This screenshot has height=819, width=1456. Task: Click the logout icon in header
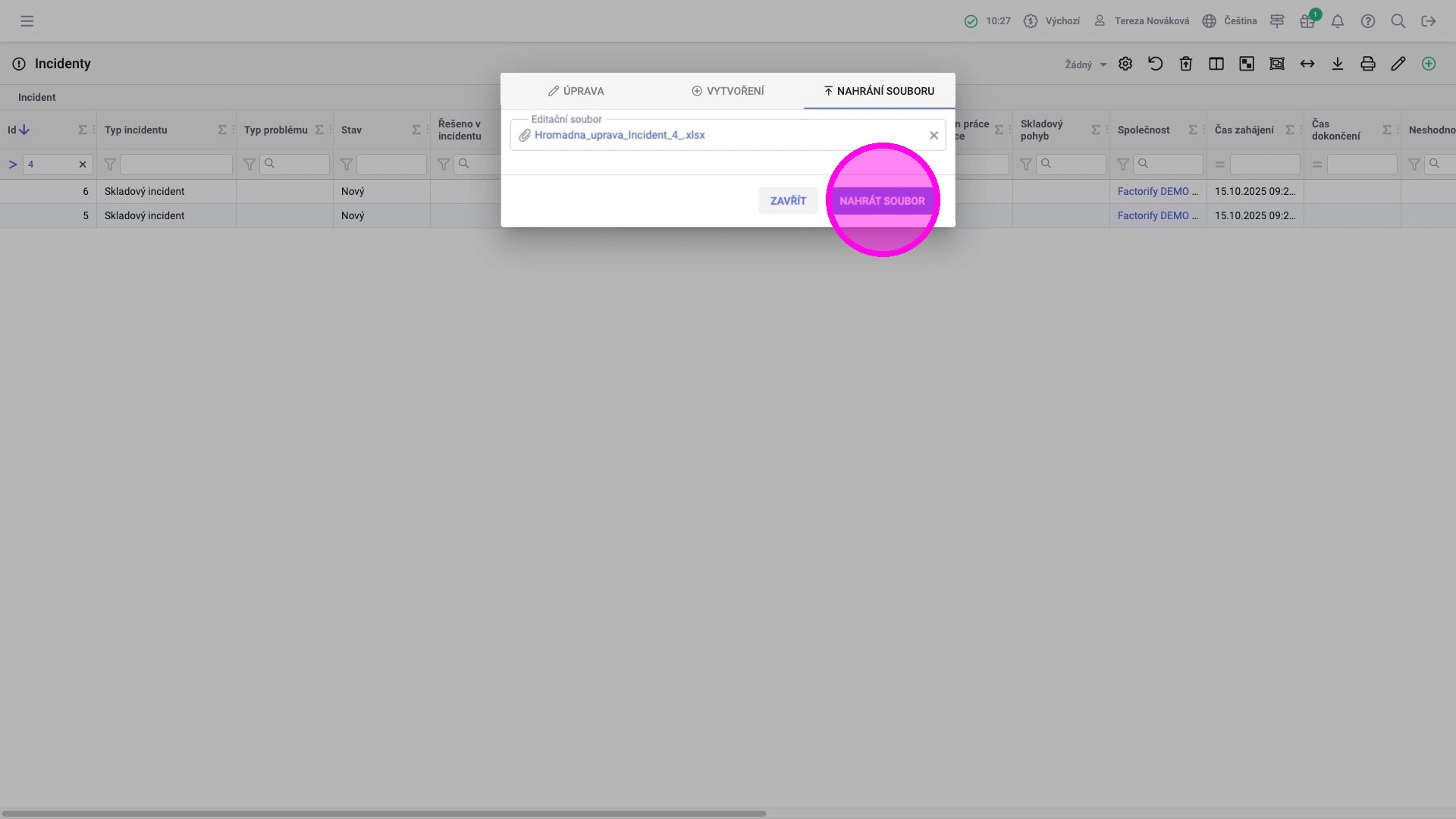coord(1429,21)
